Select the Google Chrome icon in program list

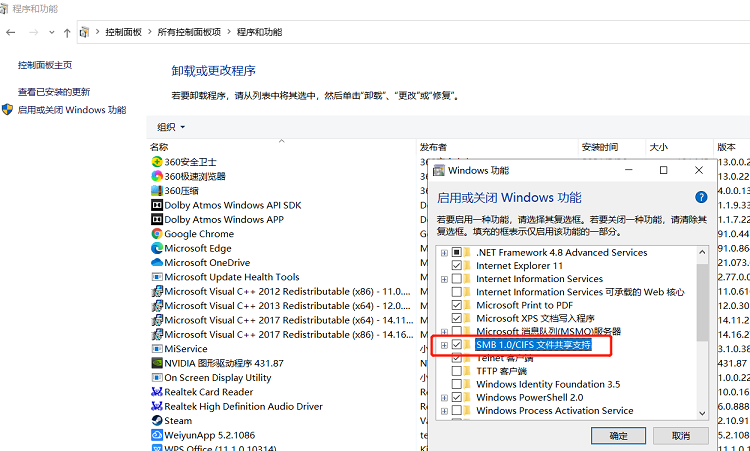157,234
